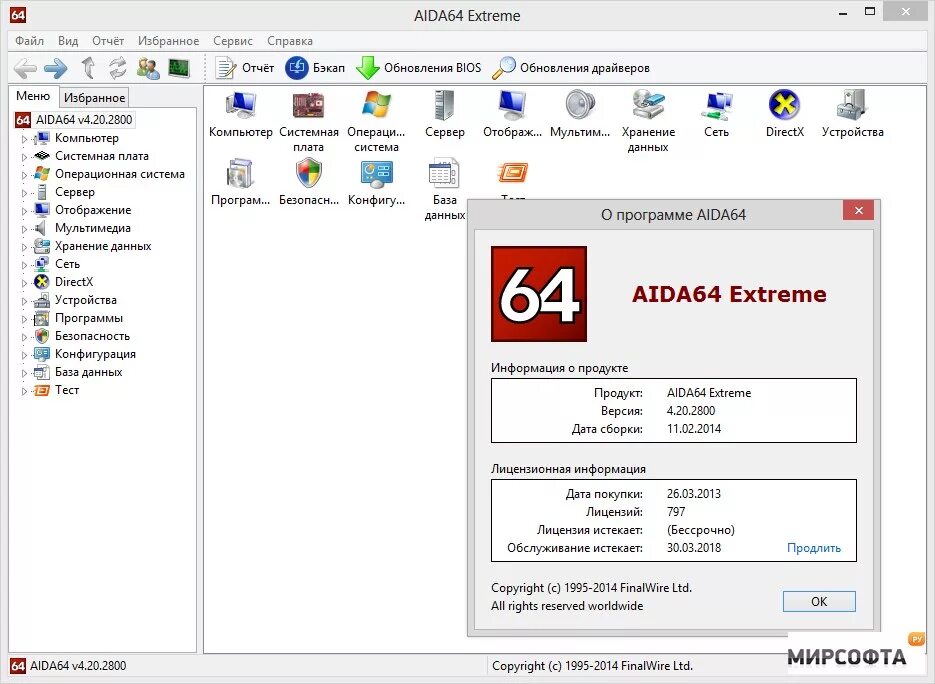Click maintenance expiry date 30.03.2018
The image size is (935, 684).
(693, 547)
